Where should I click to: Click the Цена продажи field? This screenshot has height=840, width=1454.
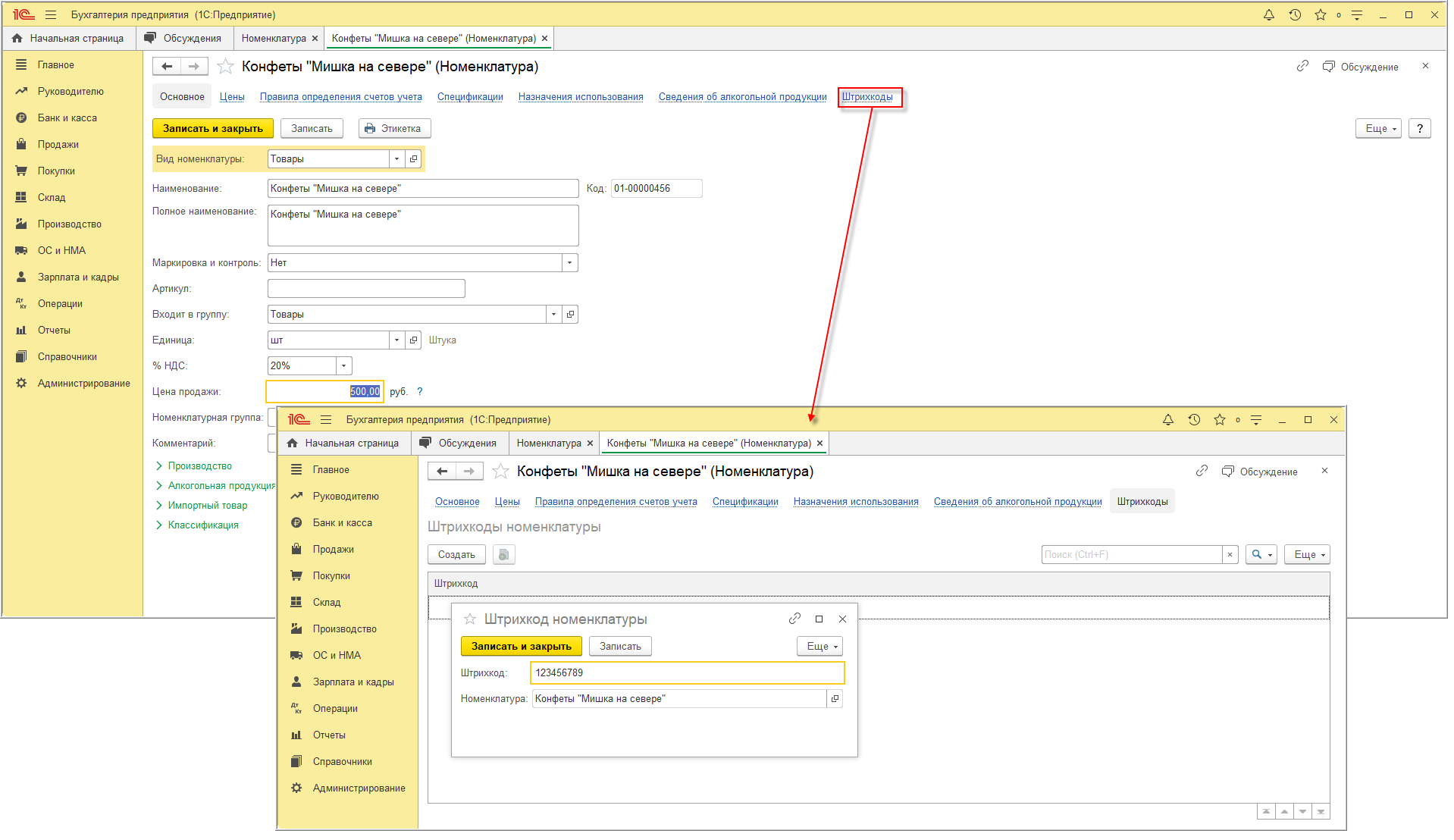pos(324,391)
